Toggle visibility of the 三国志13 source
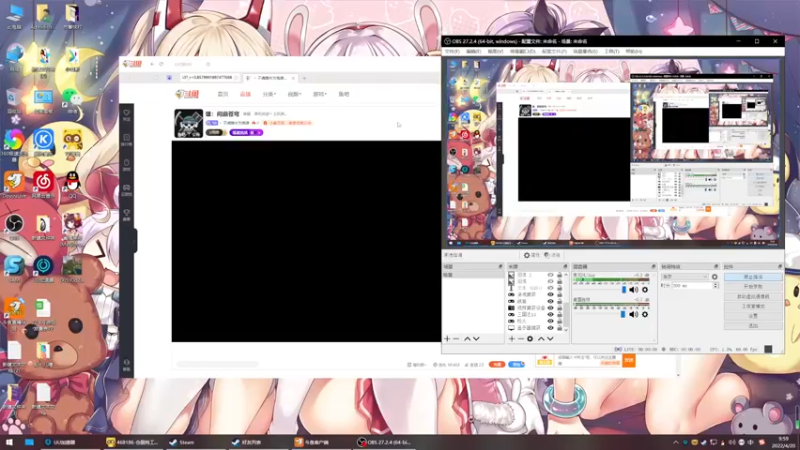This screenshot has height=450, width=800. [550, 314]
